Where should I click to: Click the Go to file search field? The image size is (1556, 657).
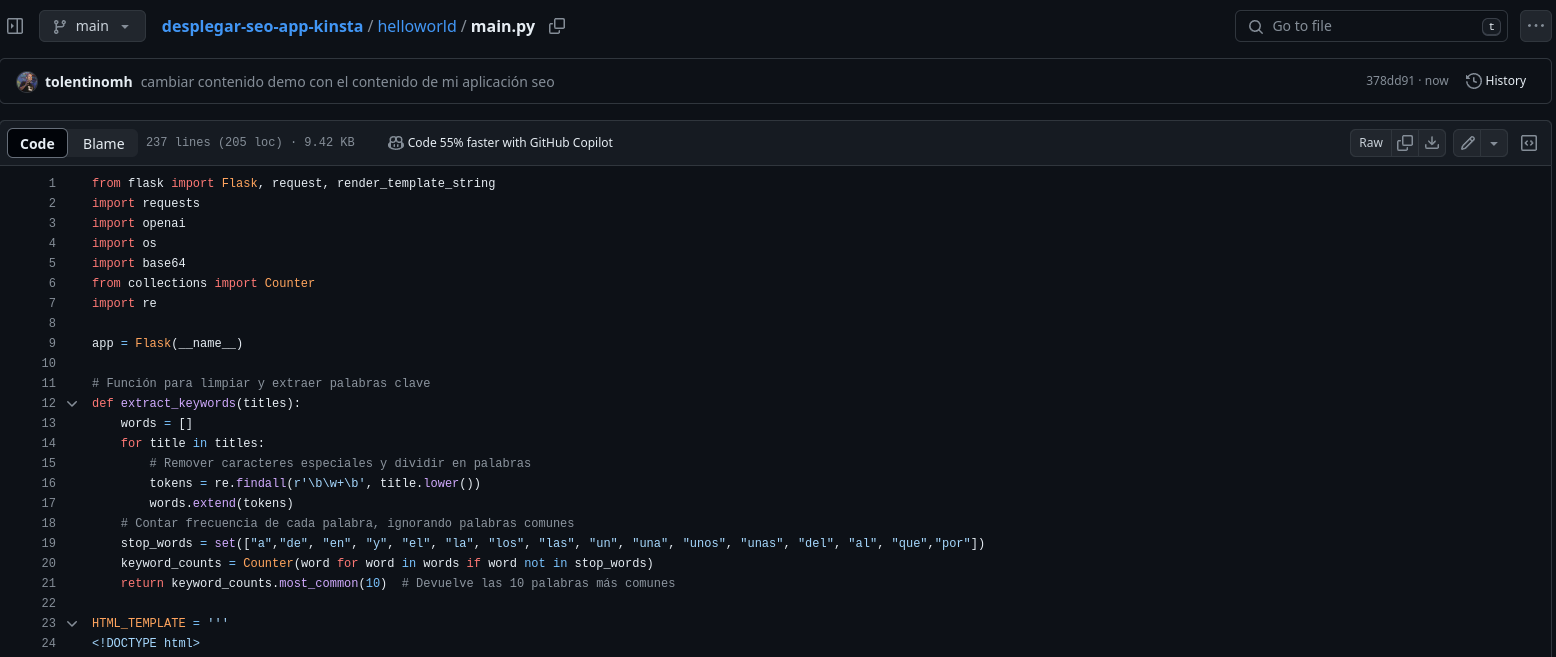(x=1371, y=26)
